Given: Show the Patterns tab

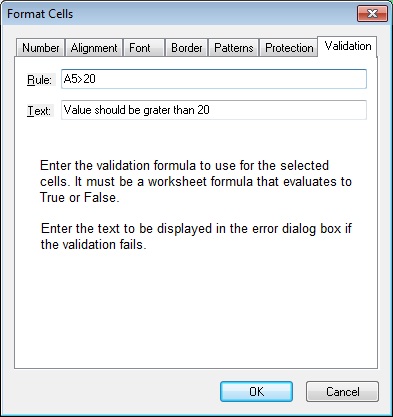Looking at the screenshot, I should click(234, 48).
